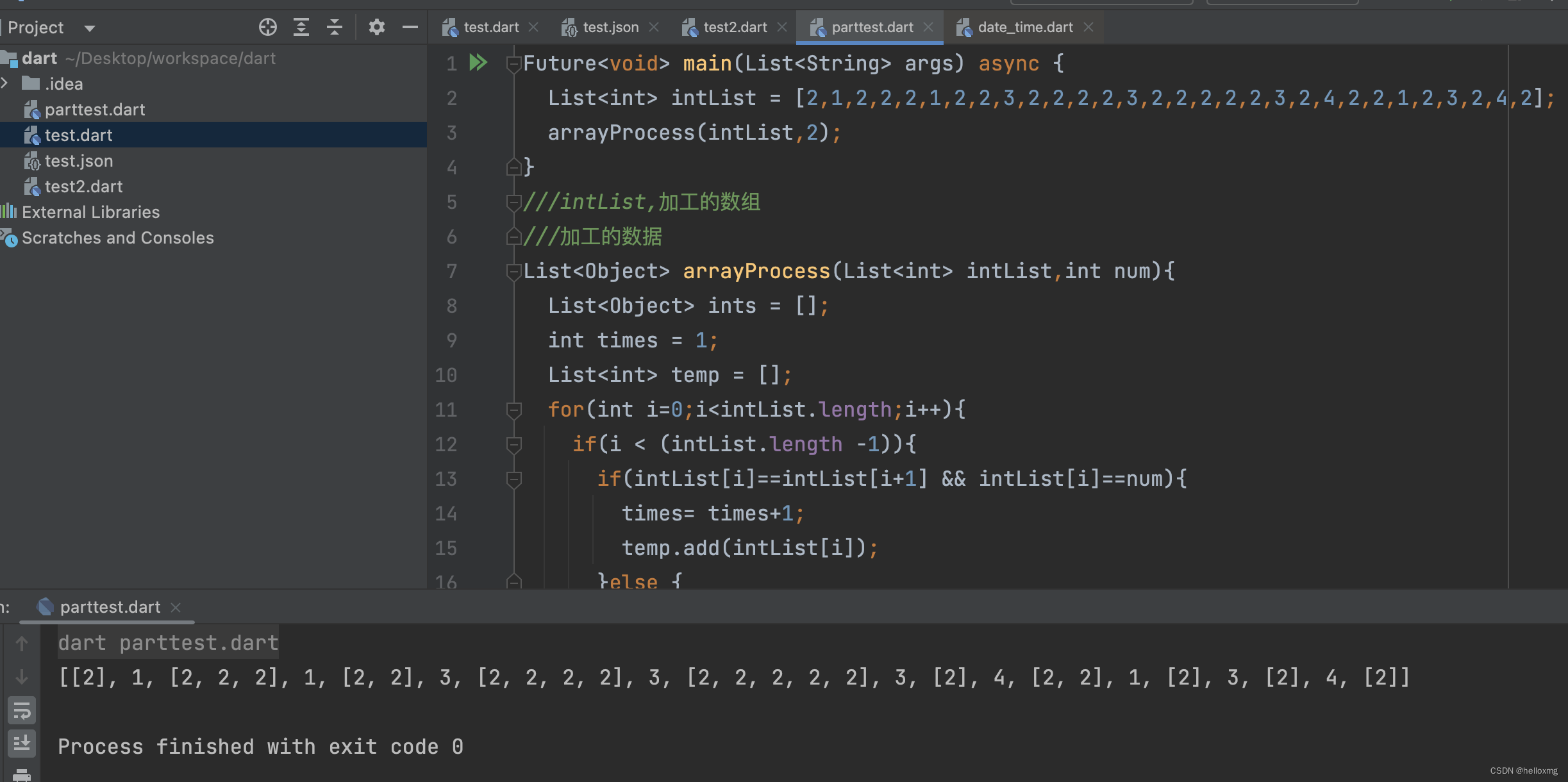
Task: Expand the .idea folder chevron
Action: pyautogui.click(x=5, y=83)
